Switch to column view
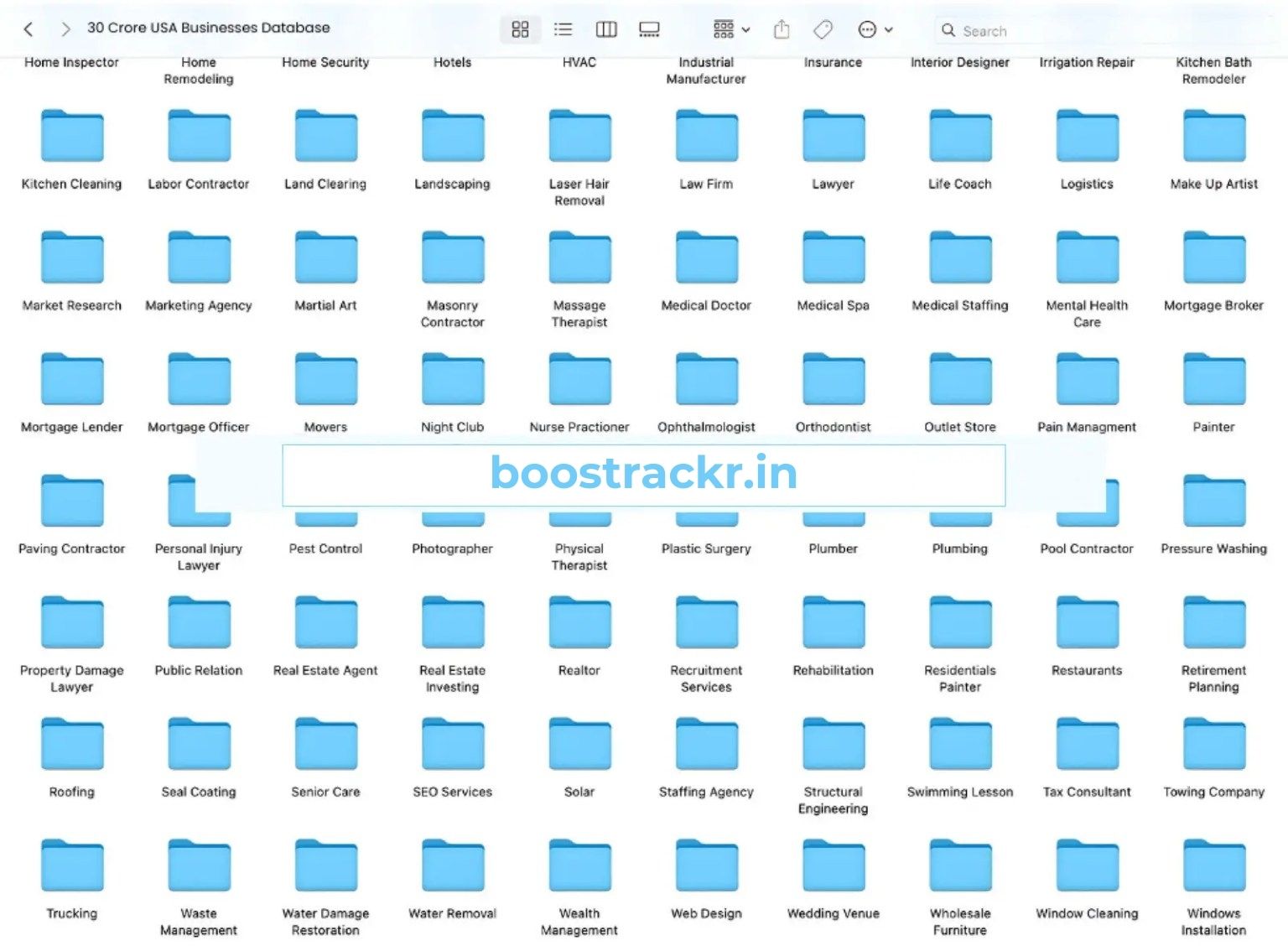This screenshot has height=951, width=1288. click(605, 30)
